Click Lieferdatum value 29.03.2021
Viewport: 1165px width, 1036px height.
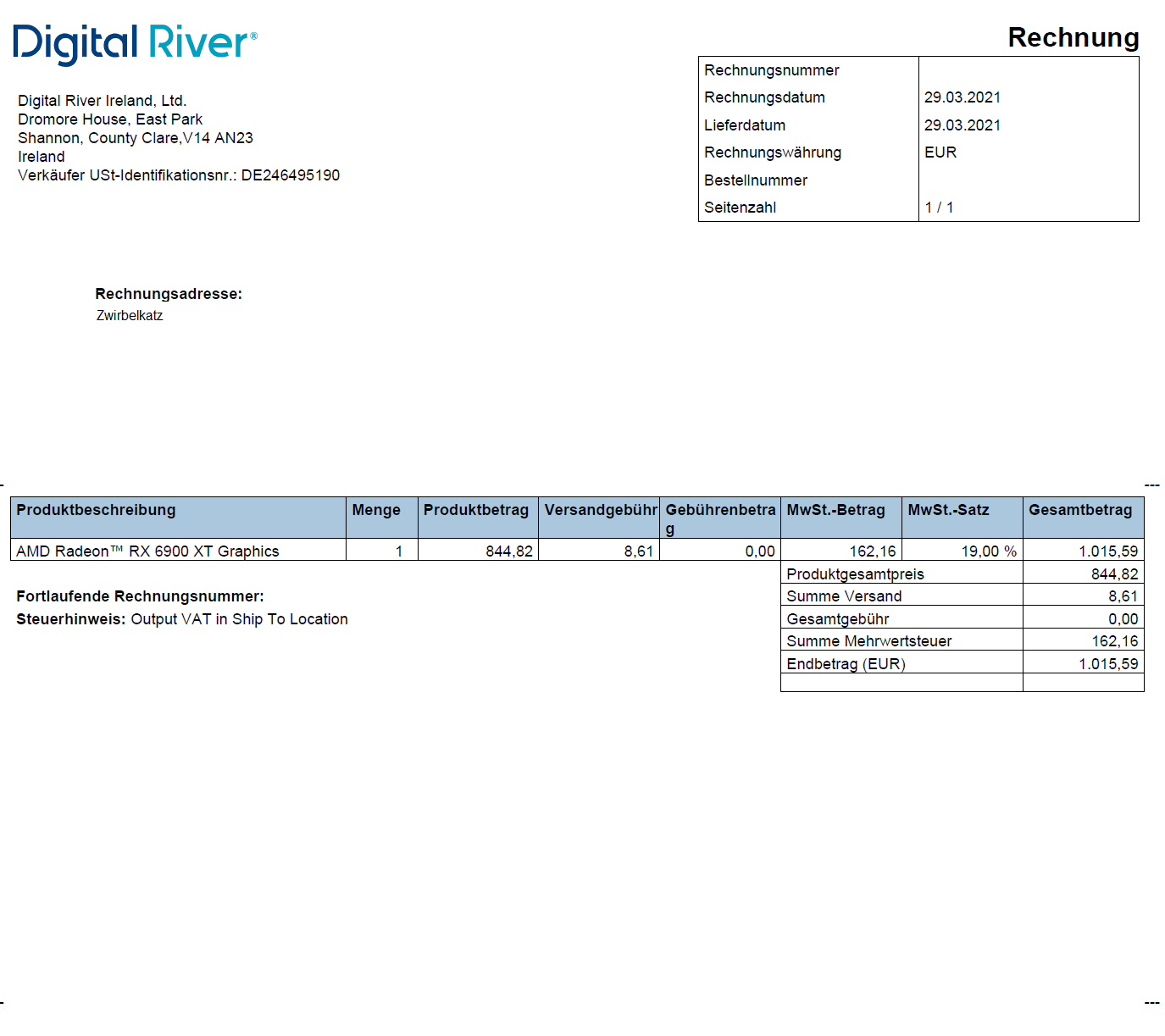click(963, 125)
